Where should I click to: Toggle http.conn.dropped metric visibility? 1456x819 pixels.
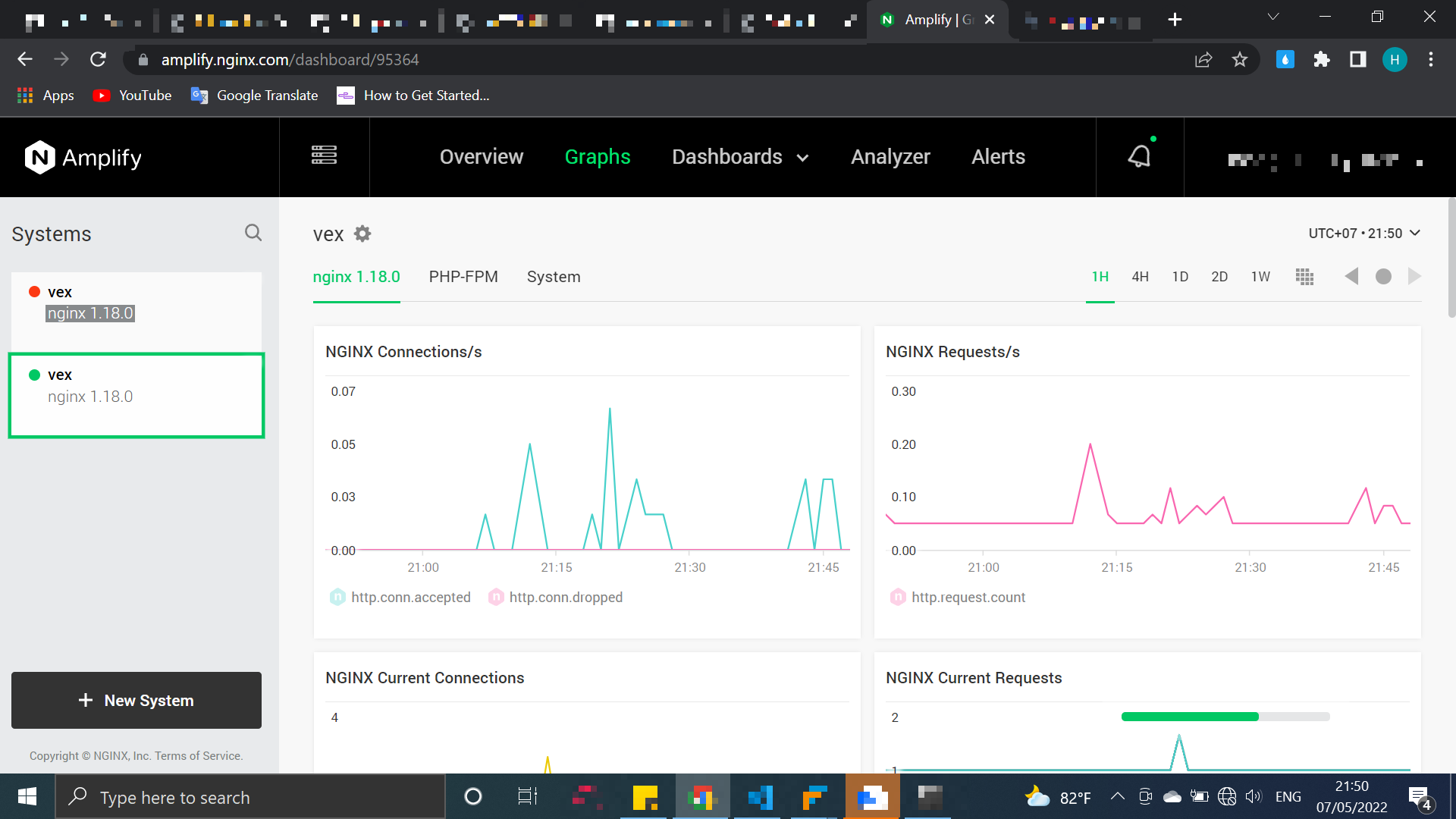pyautogui.click(x=556, y=597)
